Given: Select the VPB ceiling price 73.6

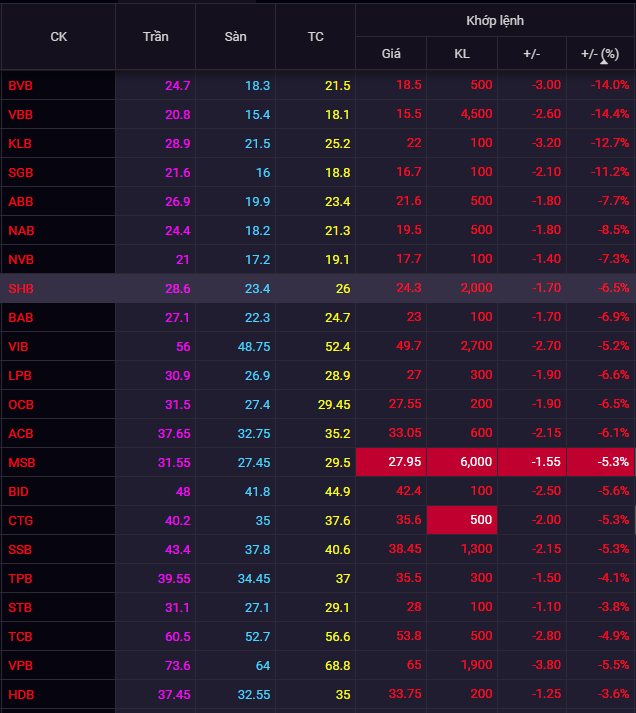Looking at the screenshot, I should point(177,666).
